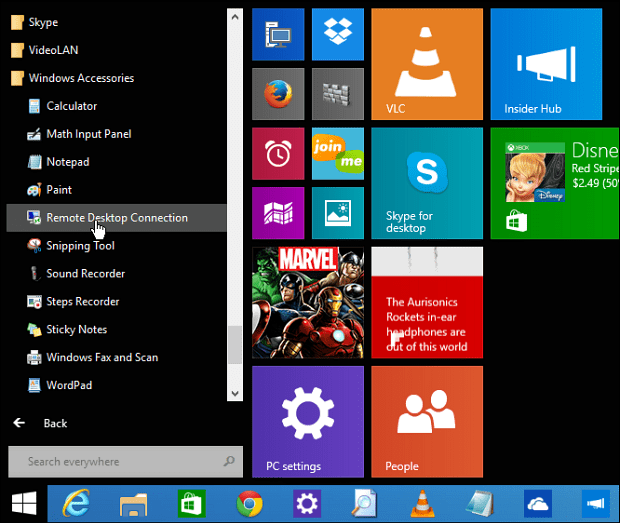Open the Maps purple tile
620x523 pixels.
coord(278,213)
